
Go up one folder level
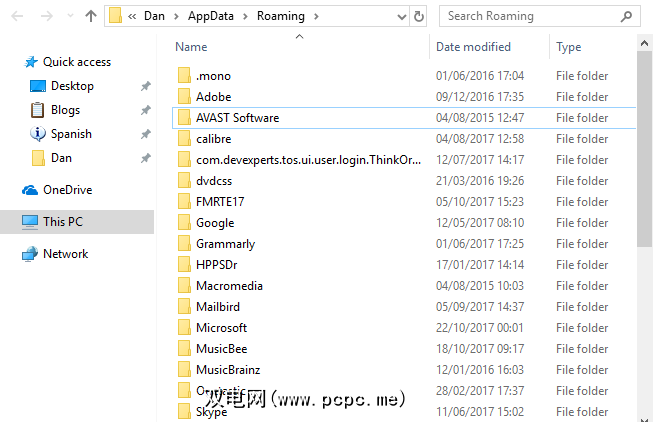click(x=91, y=16)
